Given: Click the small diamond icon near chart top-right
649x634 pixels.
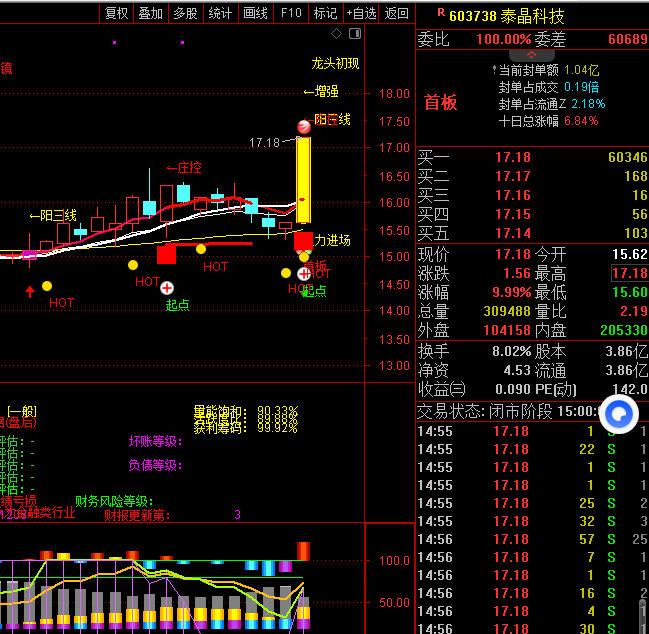Looking at the screenshot, I should point(337,33).
